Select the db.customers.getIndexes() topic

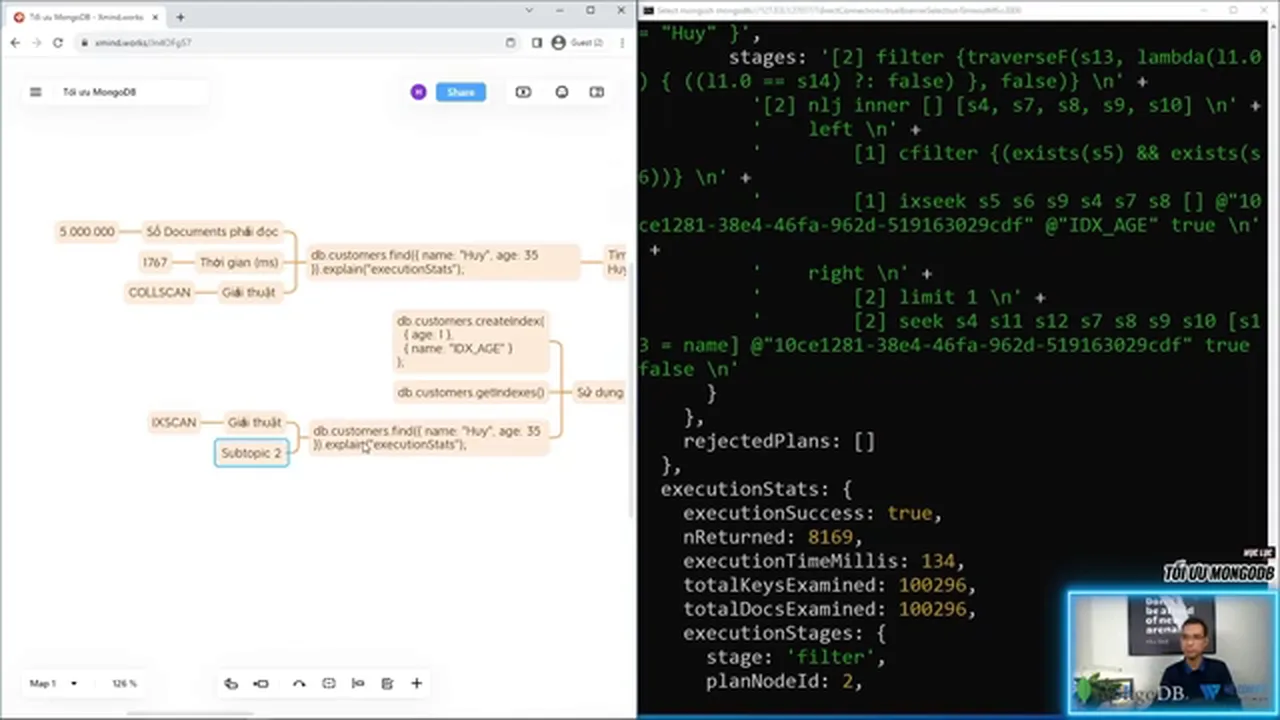(471, 392)
